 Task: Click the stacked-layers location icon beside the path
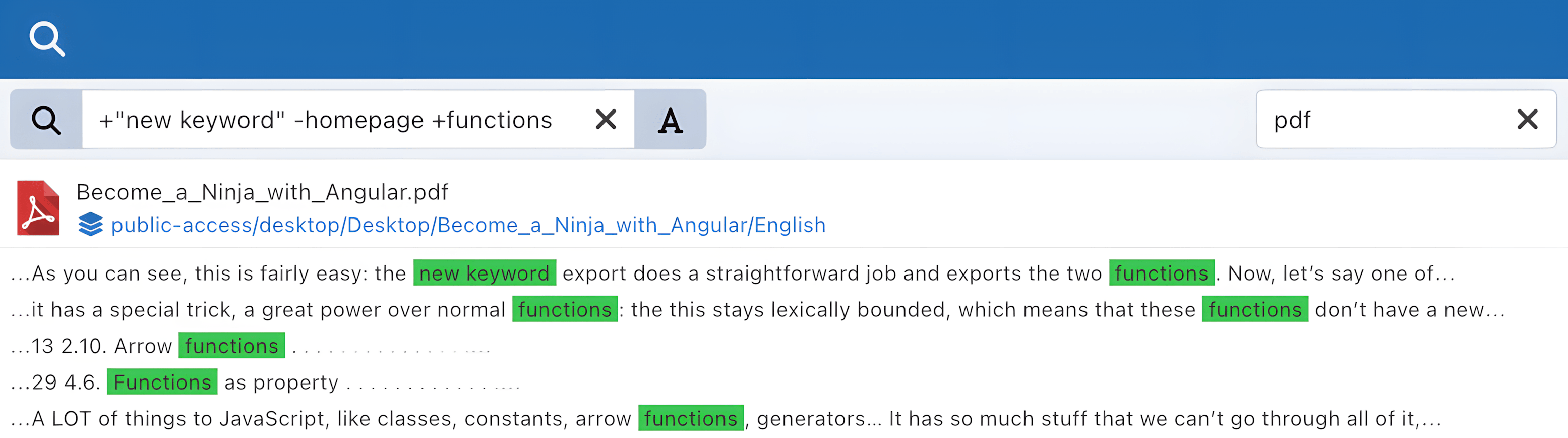[90, 225]
